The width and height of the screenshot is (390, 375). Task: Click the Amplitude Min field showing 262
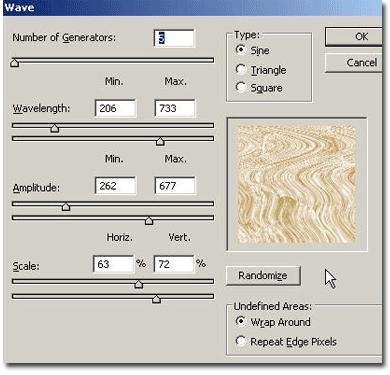click(115, 186)
